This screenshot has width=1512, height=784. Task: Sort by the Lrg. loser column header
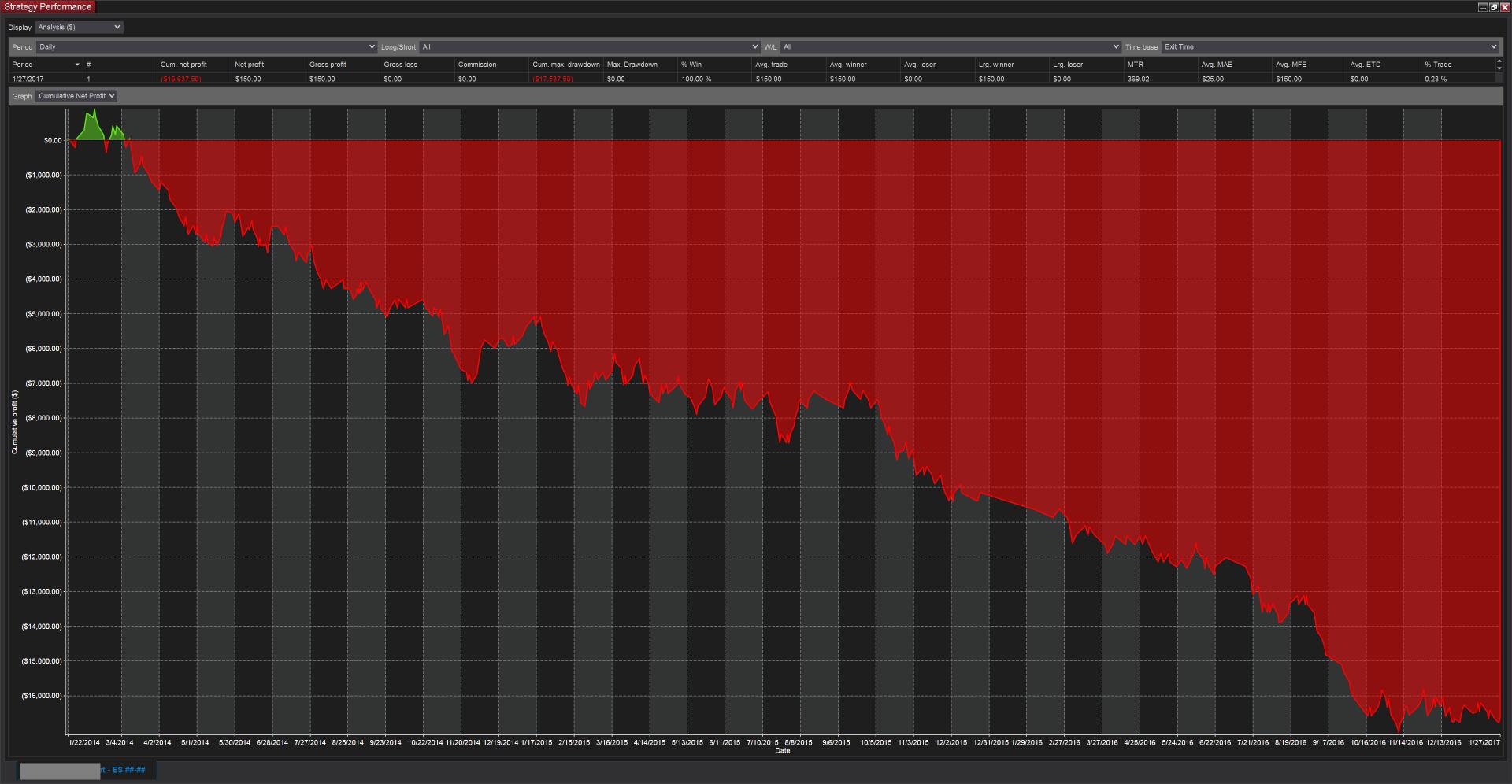1087,65
